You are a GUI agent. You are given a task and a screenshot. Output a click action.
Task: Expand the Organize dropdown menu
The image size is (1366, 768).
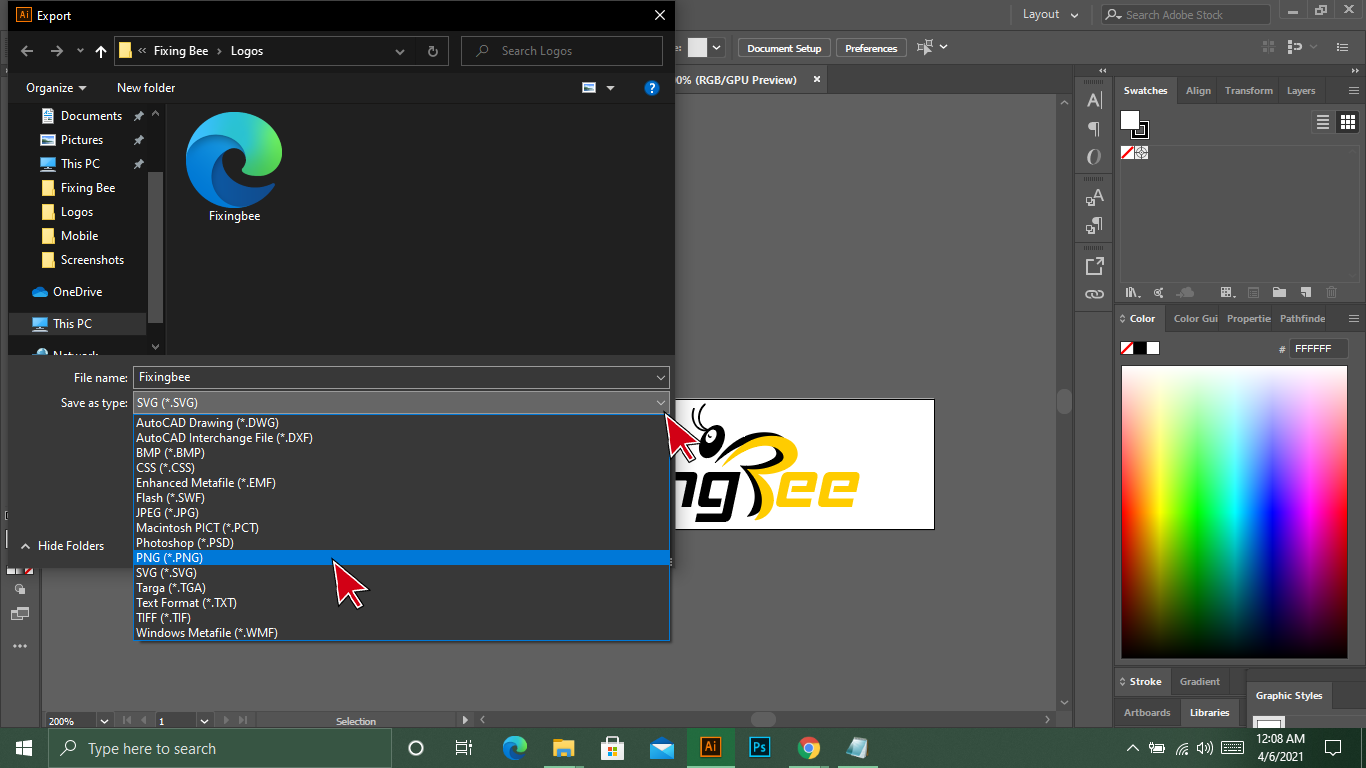pos(56,88)
